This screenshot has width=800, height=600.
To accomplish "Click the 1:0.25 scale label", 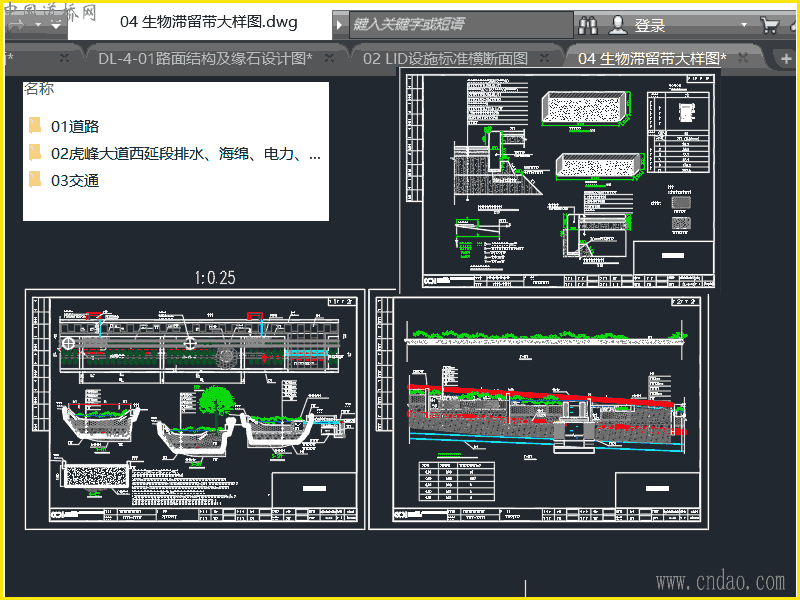I will tap(215, 278).
